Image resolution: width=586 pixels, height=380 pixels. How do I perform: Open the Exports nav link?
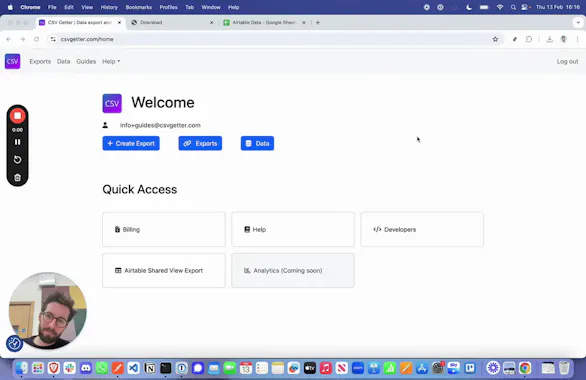click(40, 61)
